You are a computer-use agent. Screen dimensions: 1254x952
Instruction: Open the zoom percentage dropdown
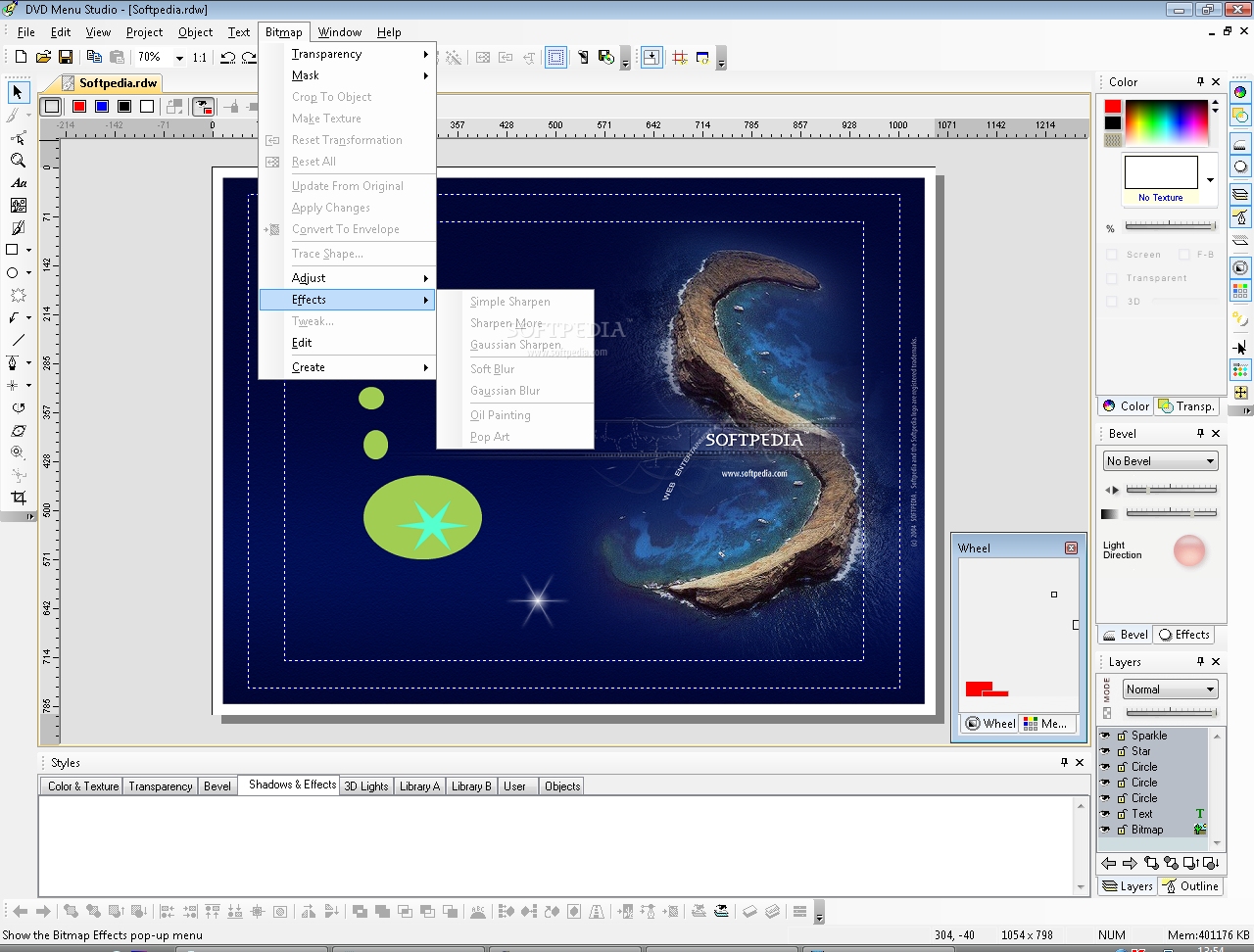click(179, 58)
